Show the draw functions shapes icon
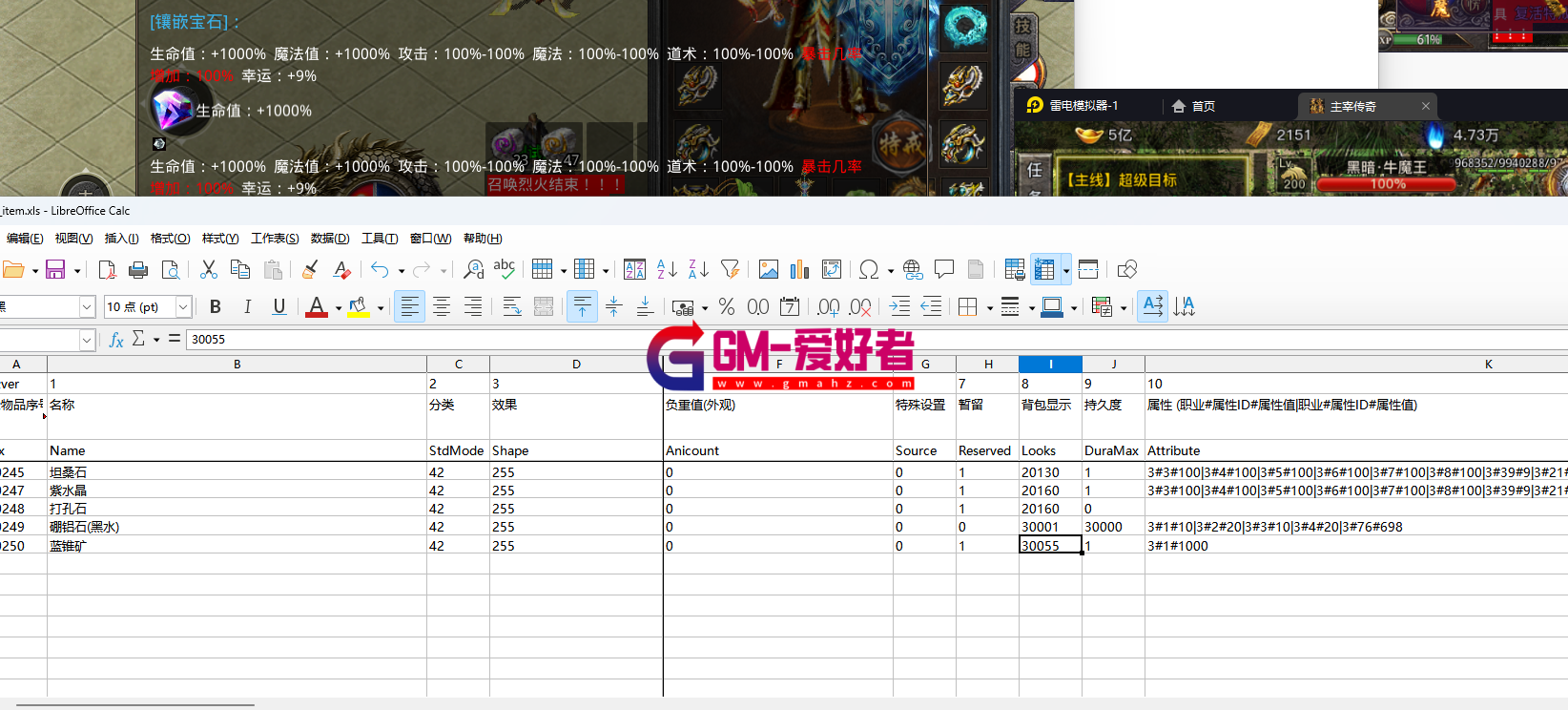 point(1127,270)
